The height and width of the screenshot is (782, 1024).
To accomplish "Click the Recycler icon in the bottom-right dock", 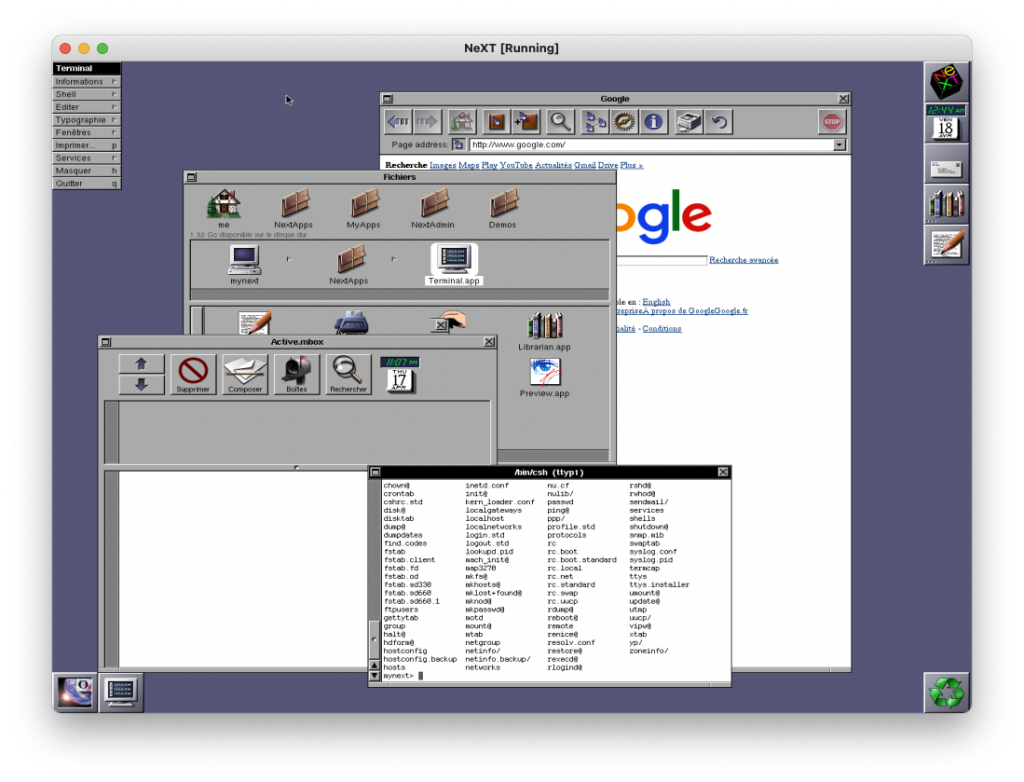I will (945, 691).
